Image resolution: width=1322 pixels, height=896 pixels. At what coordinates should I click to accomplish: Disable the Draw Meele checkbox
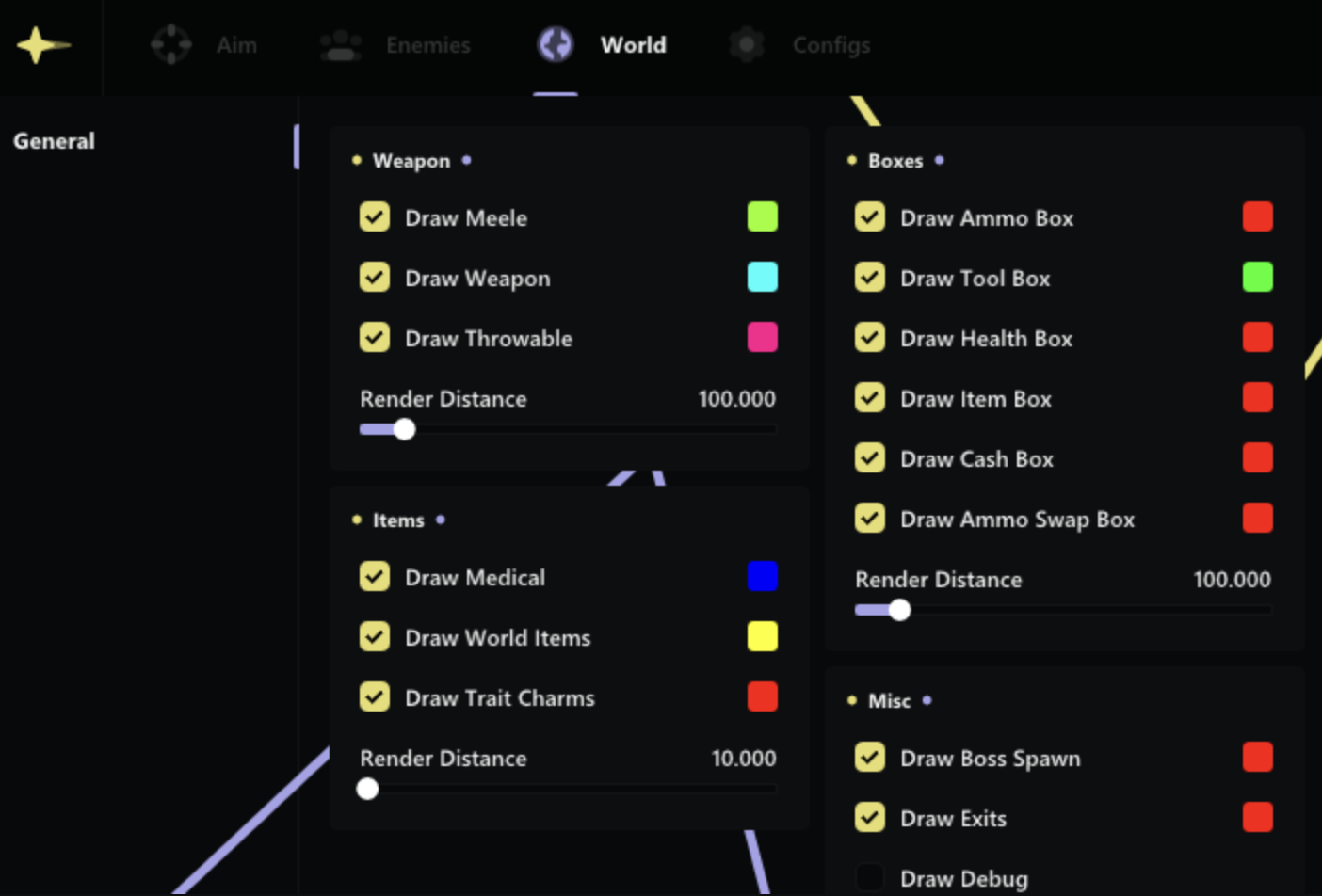coord(375,217)
